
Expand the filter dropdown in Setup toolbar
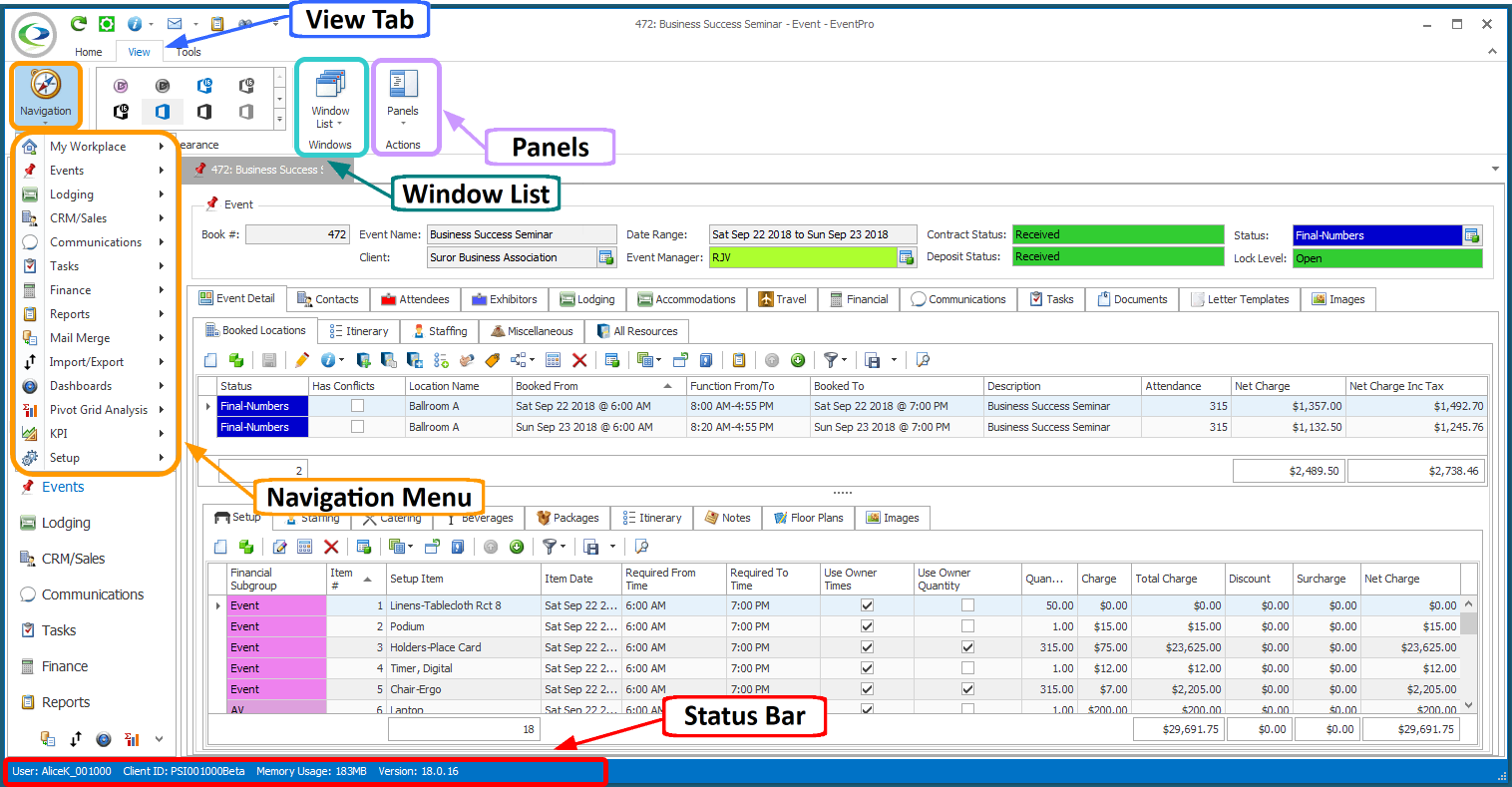(563, 547)
